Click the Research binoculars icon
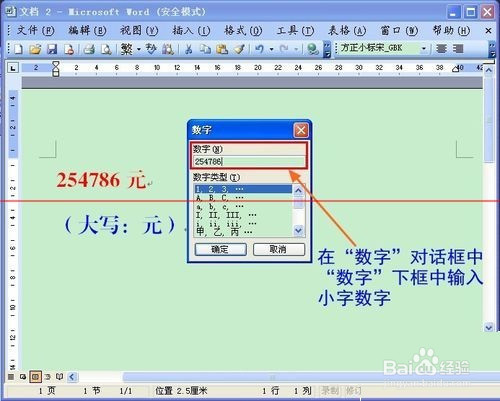This screenshot has height=401, width=500. pos(168,49)
